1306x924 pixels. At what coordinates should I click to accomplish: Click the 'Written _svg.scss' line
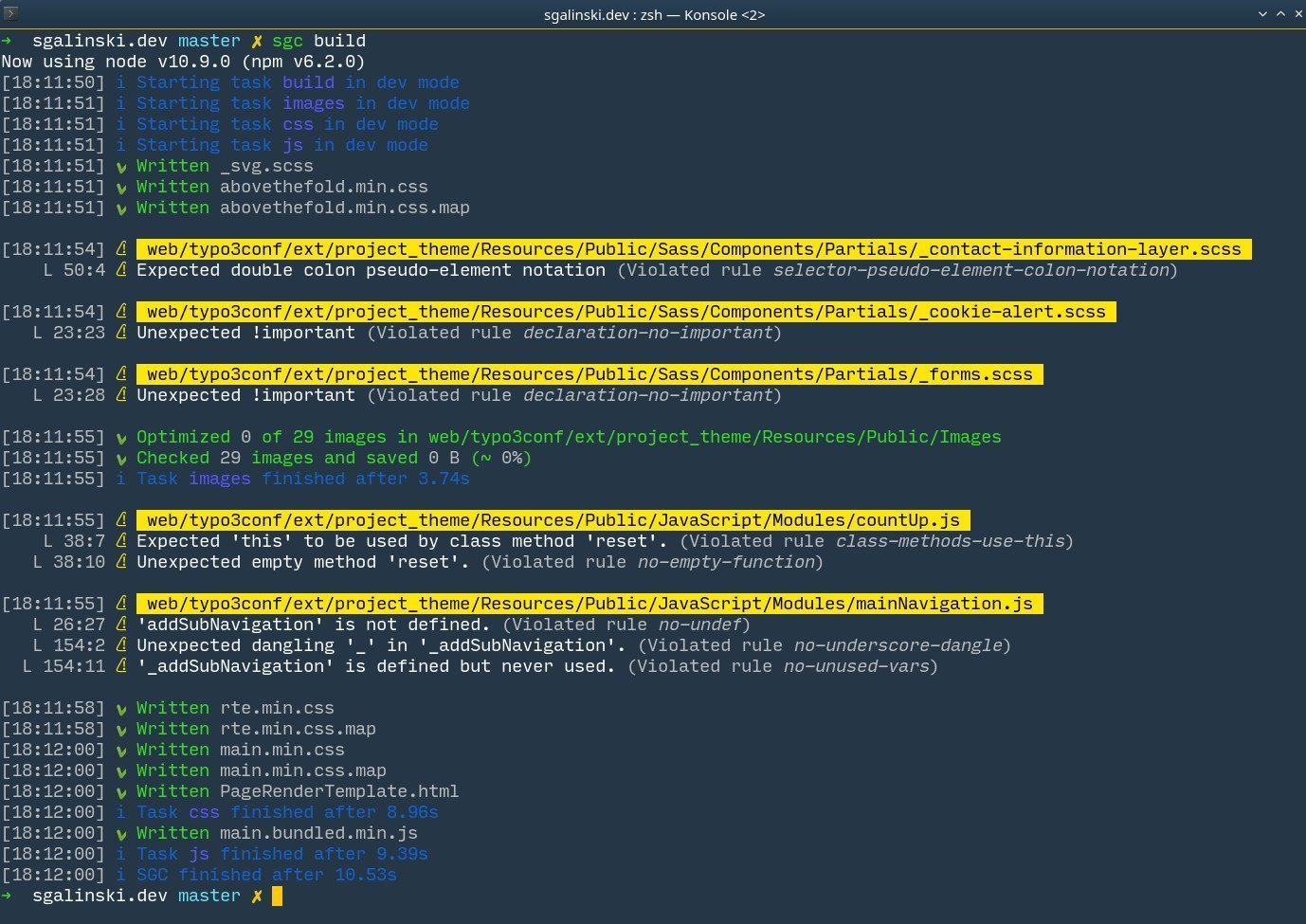(x=225, y=166)
